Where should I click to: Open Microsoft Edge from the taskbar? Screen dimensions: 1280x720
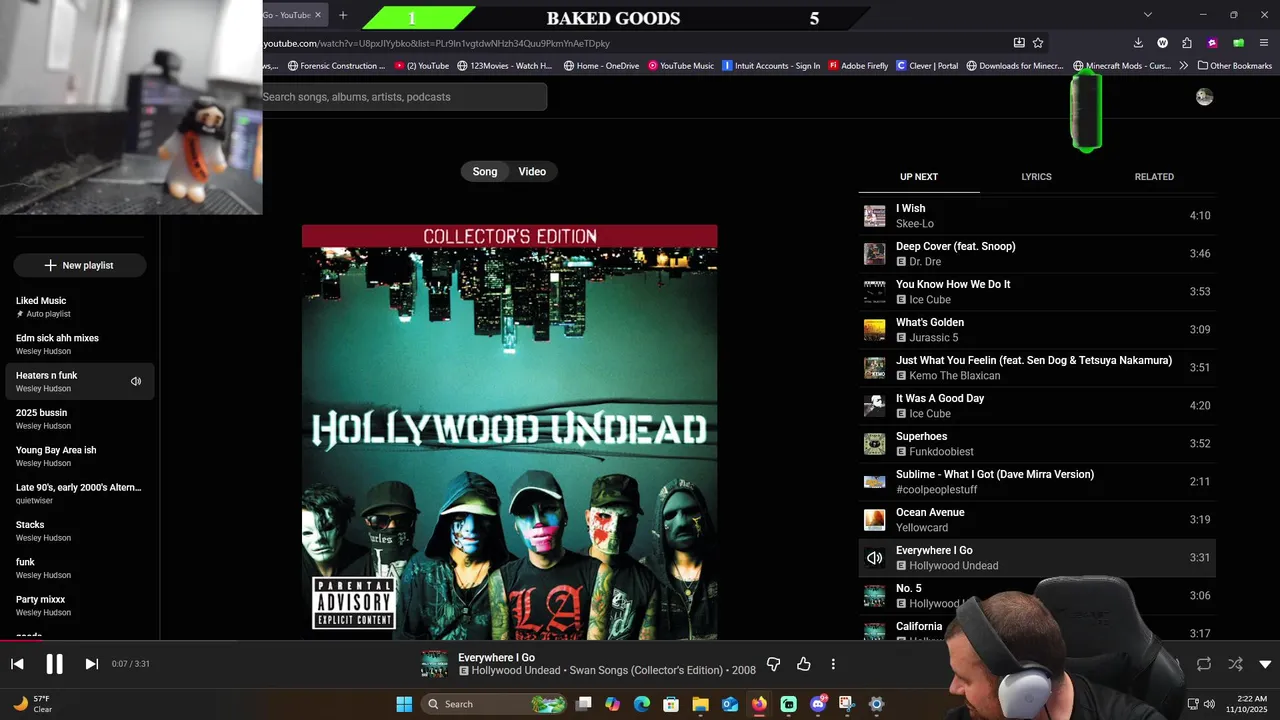[x=642, y=704]
